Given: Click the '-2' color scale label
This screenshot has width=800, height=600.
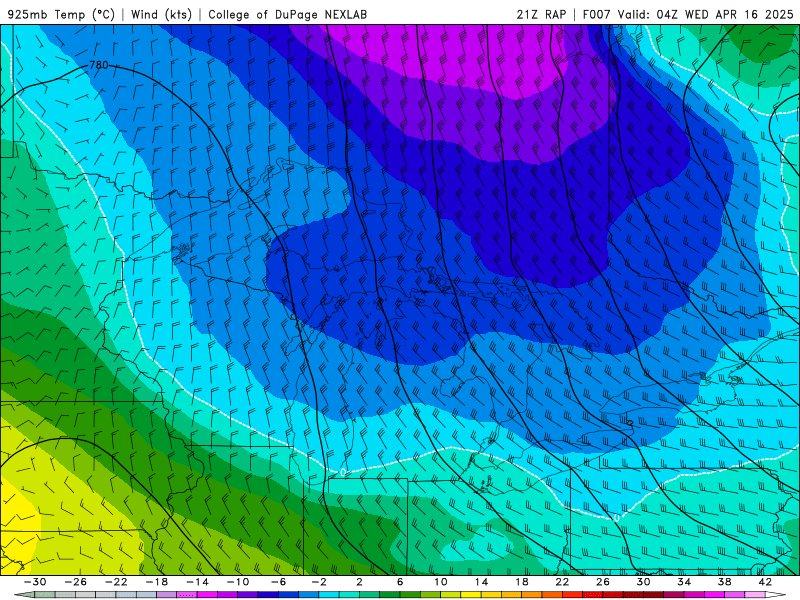Looking at the screenshot, I should pos(319,582).
